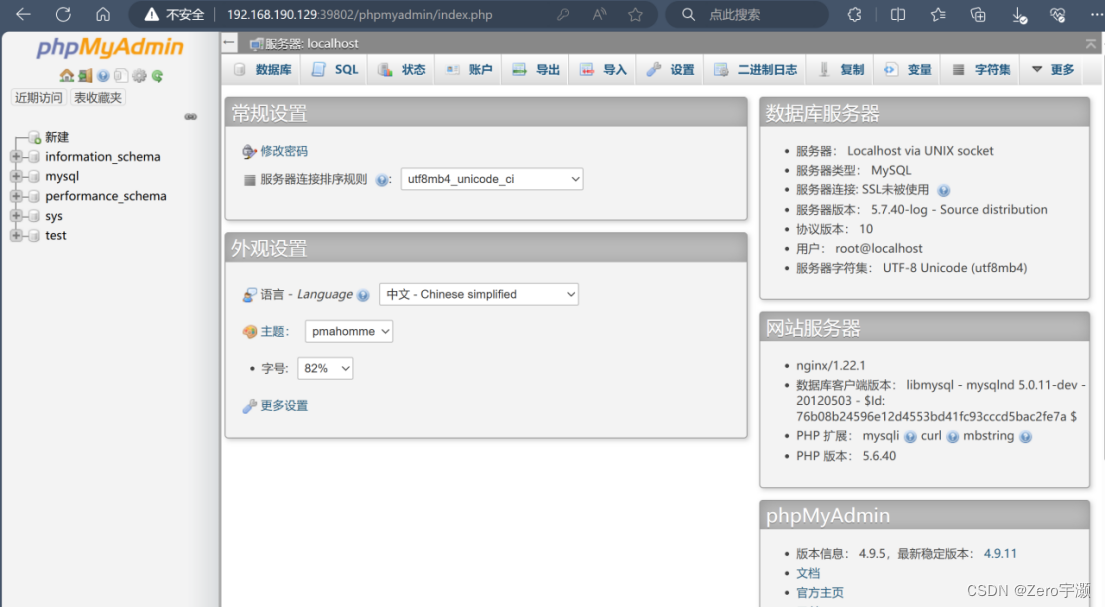
Task: Open MySQL documentation page icon in sidebar
Action: pyautogui.click(x=121, y=75)
